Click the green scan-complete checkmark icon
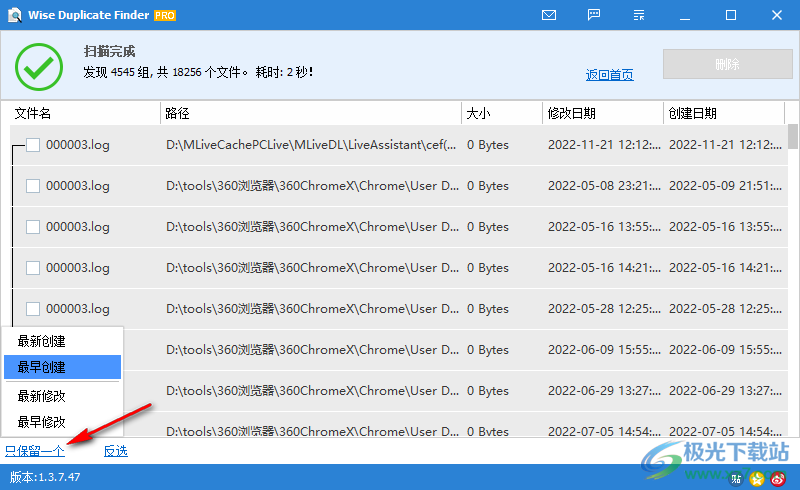 39,67
